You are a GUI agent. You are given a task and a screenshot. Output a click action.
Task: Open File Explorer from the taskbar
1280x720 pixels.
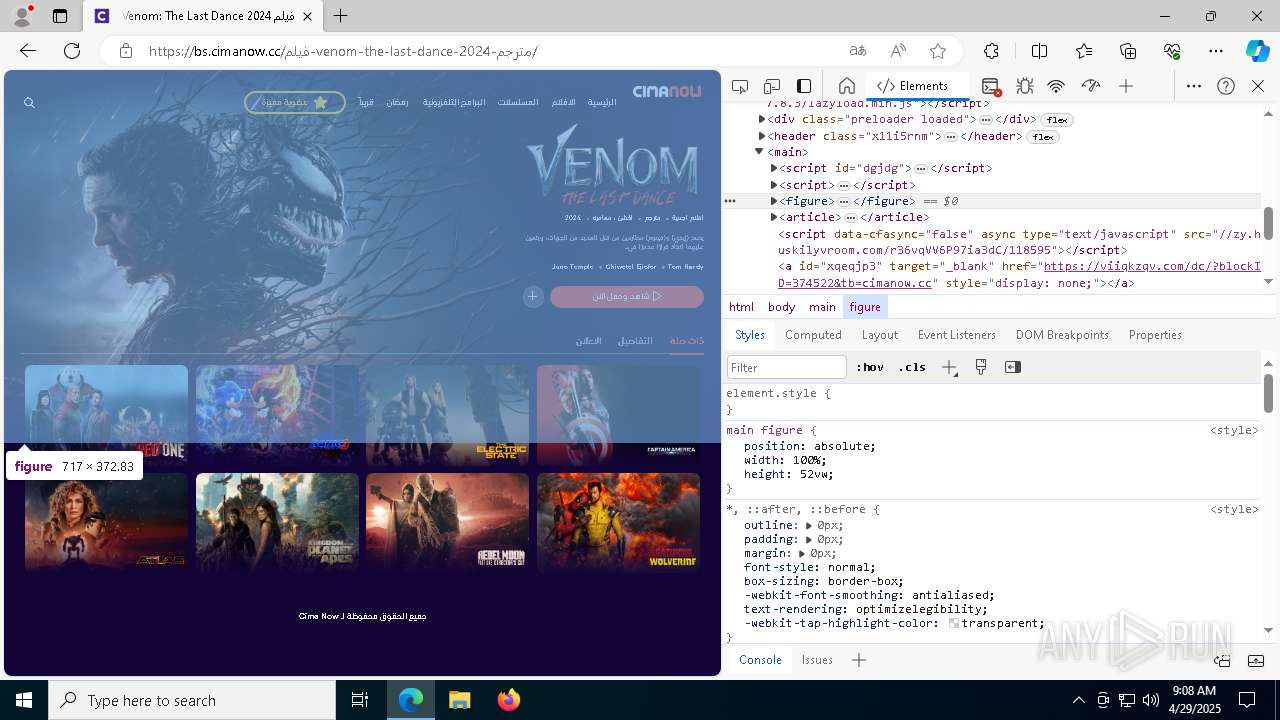[460, 700]
